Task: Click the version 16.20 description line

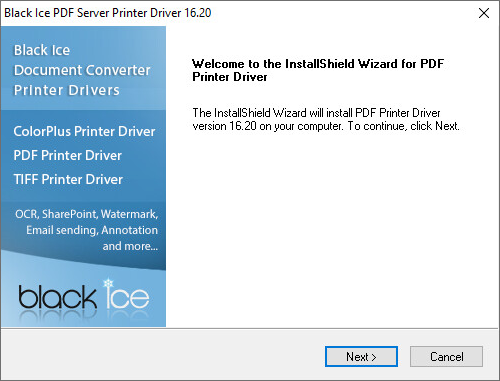Action: pyautogui.click(x=326, y=126)
